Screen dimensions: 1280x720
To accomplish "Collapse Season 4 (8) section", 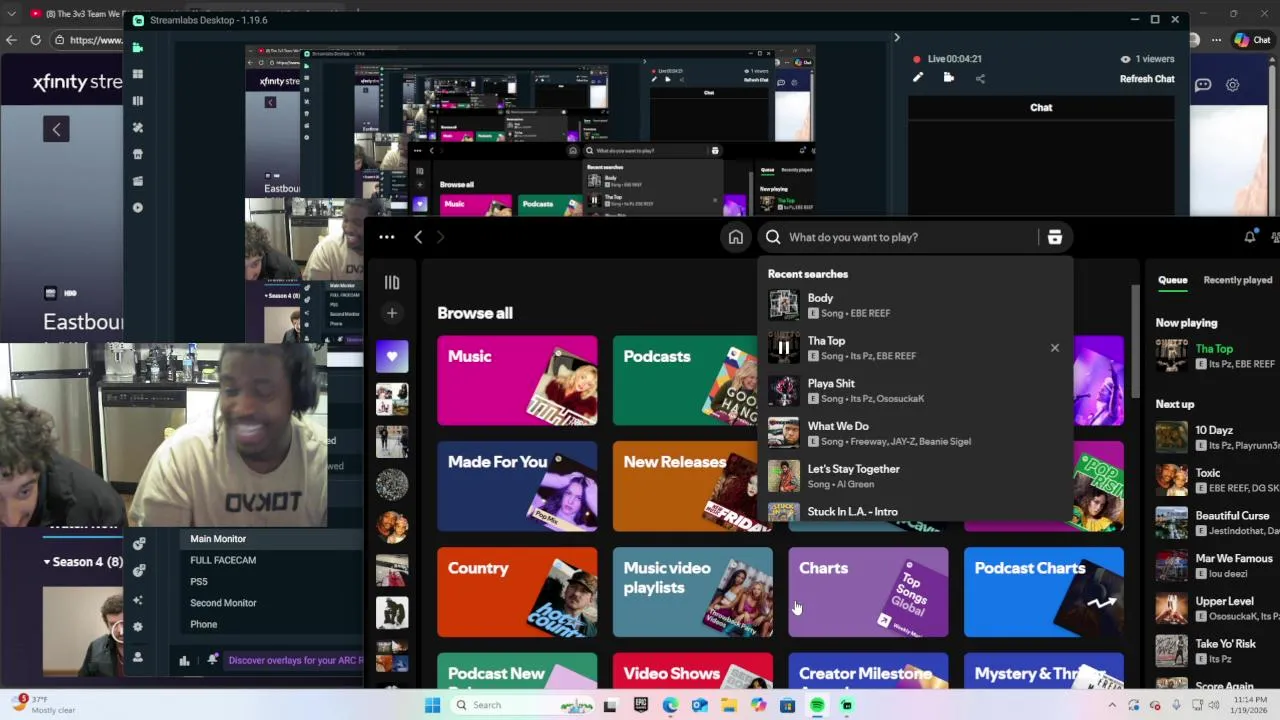I will [x=47, y=562].
